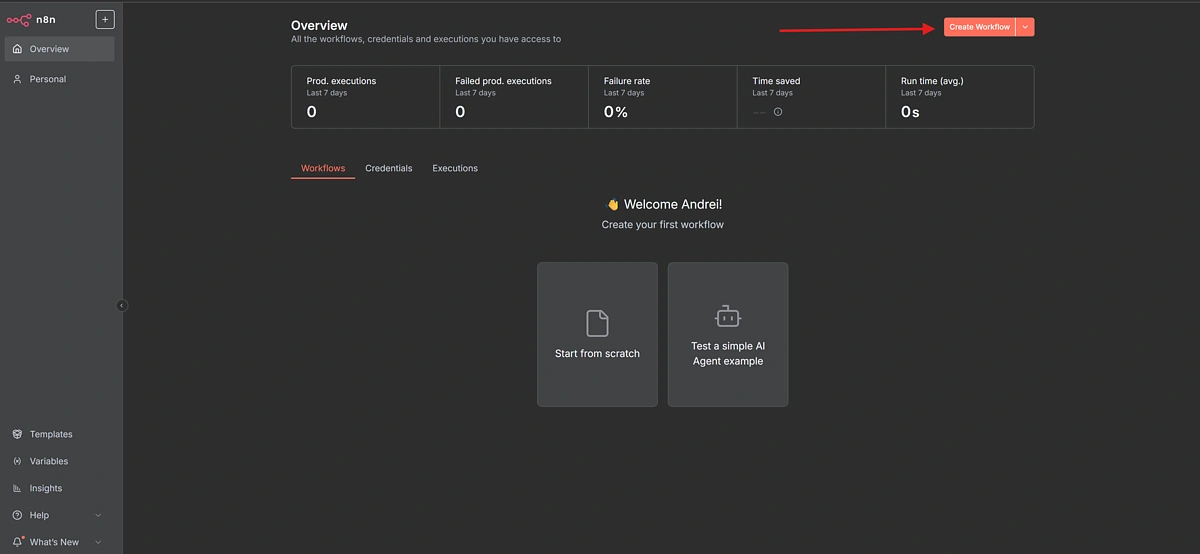Expand the Help menu chevron
Viewport: 1200px width, 554px height.
[x=98, y=515]
